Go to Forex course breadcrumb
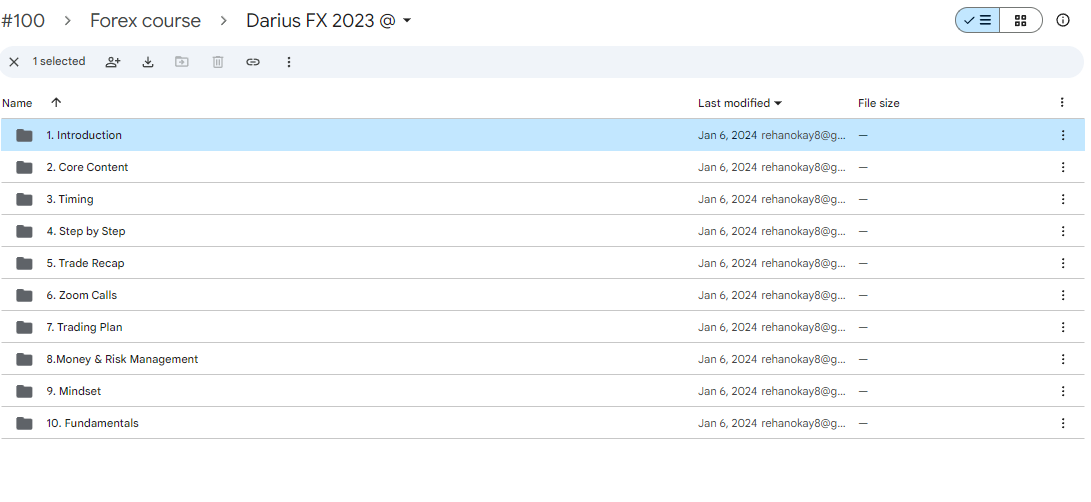 pyautogui.click(x=145, y=21)
